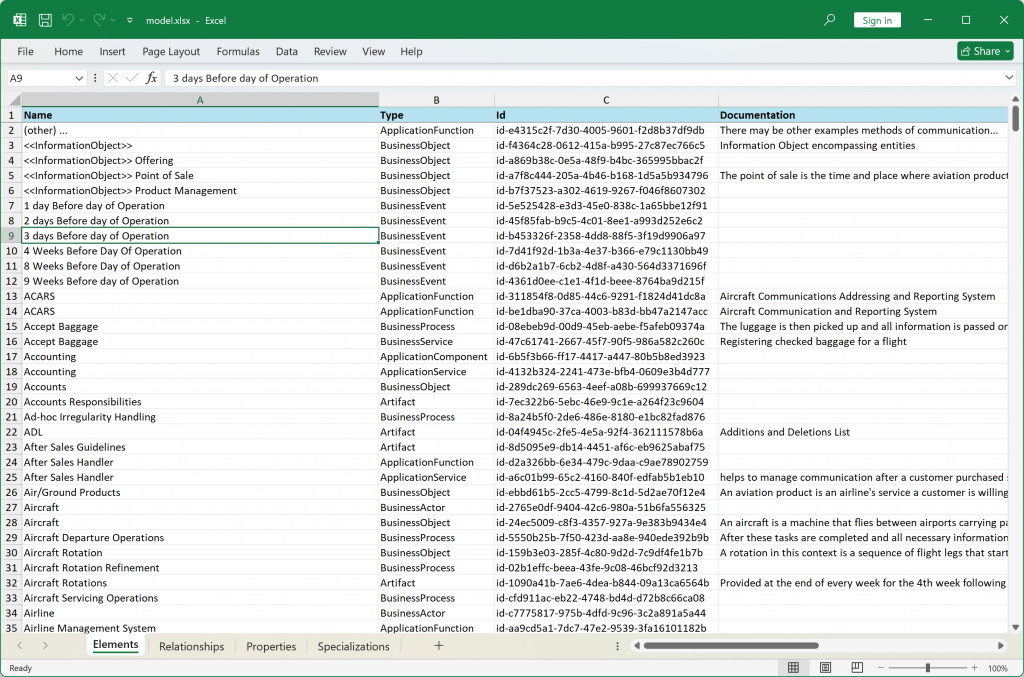This screenshot has height=677, width=1024.
Task: Open the Search magnifier in title bar
Action: coord(829,20)
